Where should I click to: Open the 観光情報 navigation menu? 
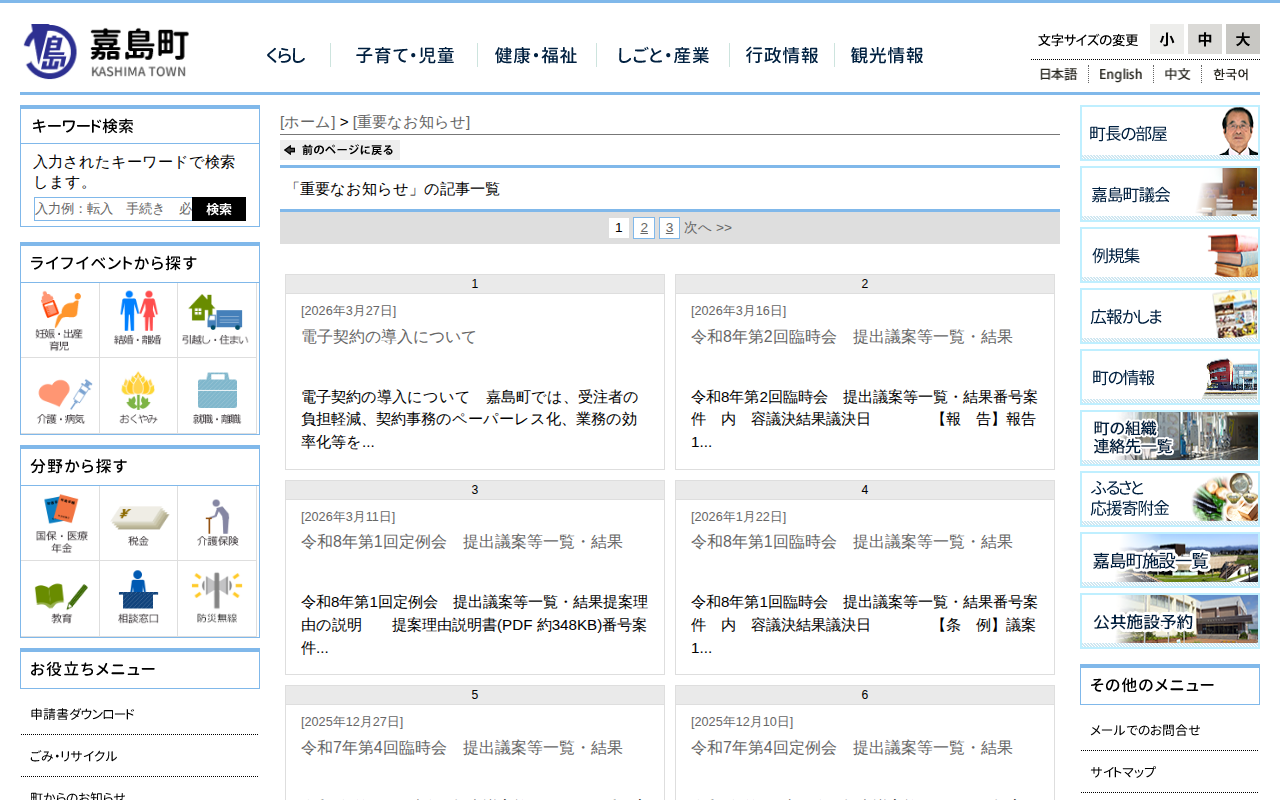coord(886,56)
